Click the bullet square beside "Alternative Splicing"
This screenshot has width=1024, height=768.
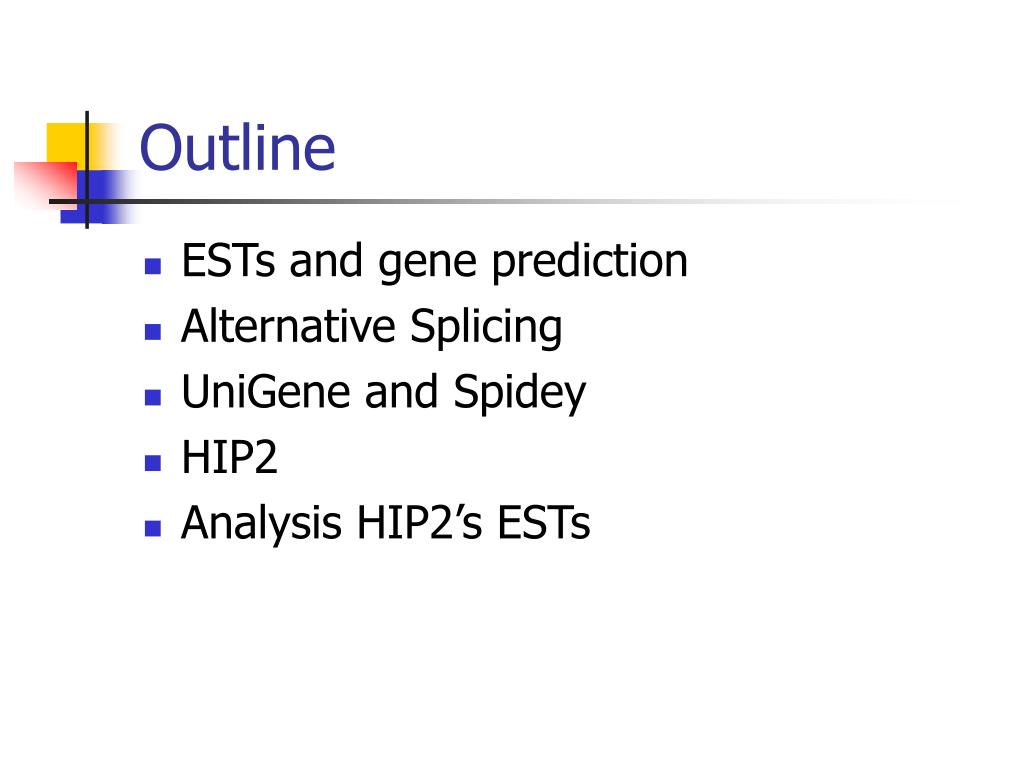(153, 332)
